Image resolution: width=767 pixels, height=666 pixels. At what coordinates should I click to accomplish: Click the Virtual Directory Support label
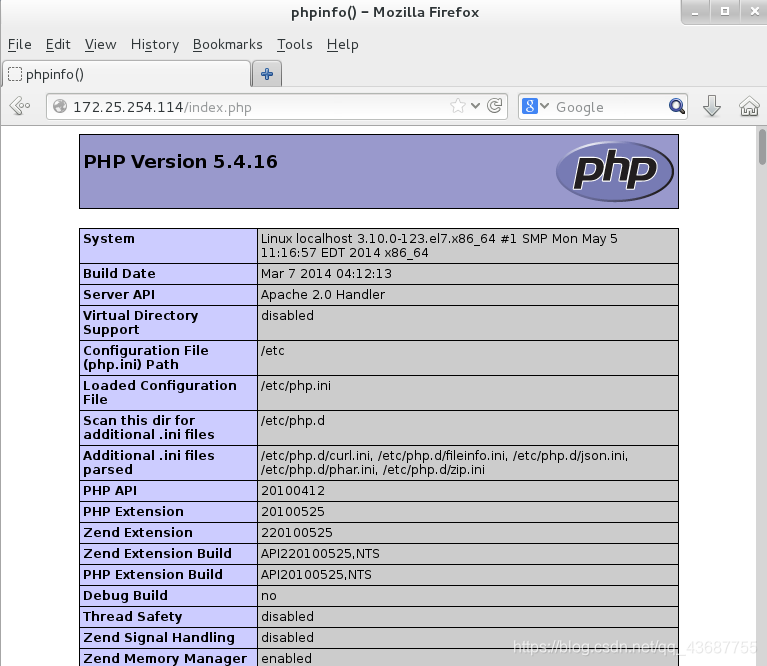pos(141,322)
